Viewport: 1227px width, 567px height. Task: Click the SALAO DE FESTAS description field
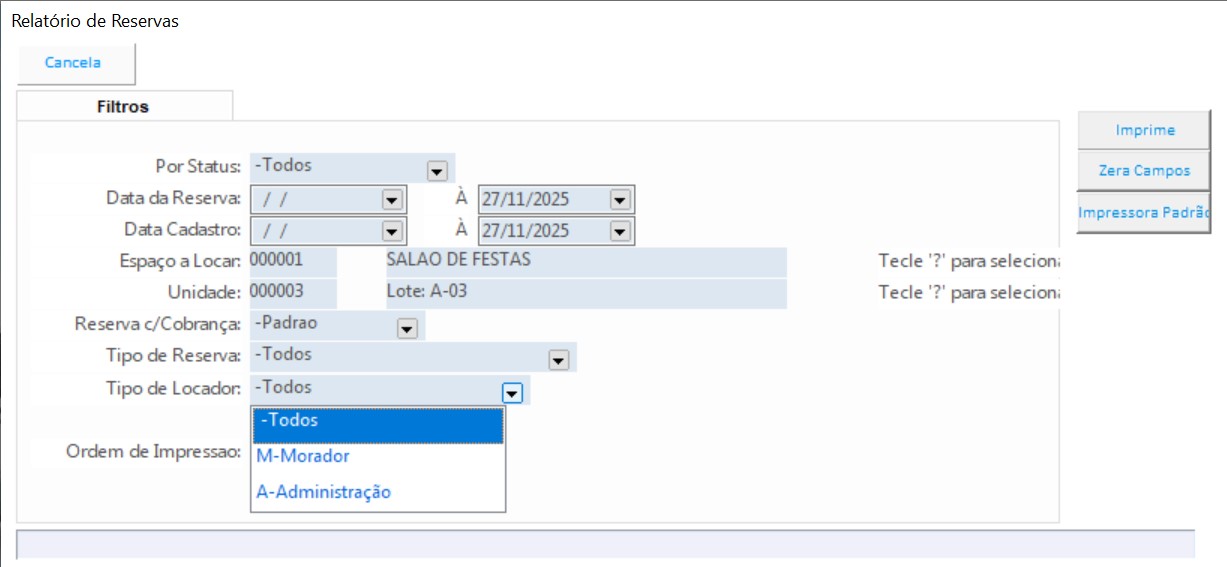click(584, 261)
